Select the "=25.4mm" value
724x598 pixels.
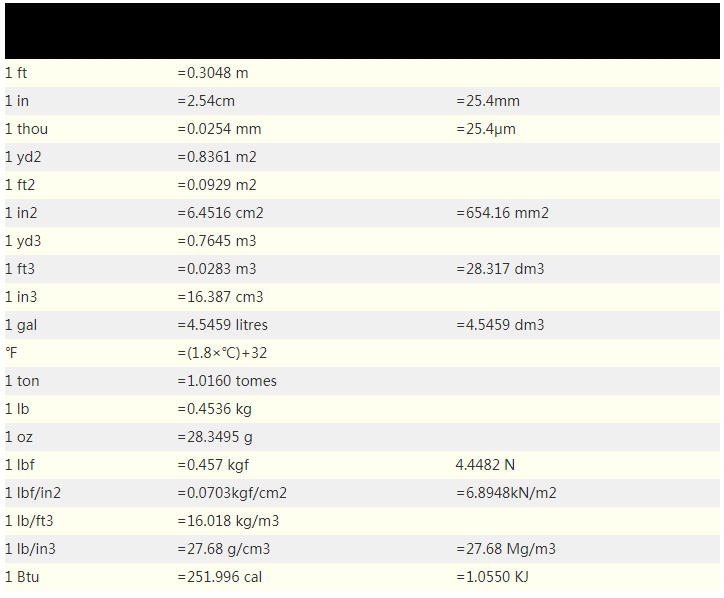tap(488, 101)
